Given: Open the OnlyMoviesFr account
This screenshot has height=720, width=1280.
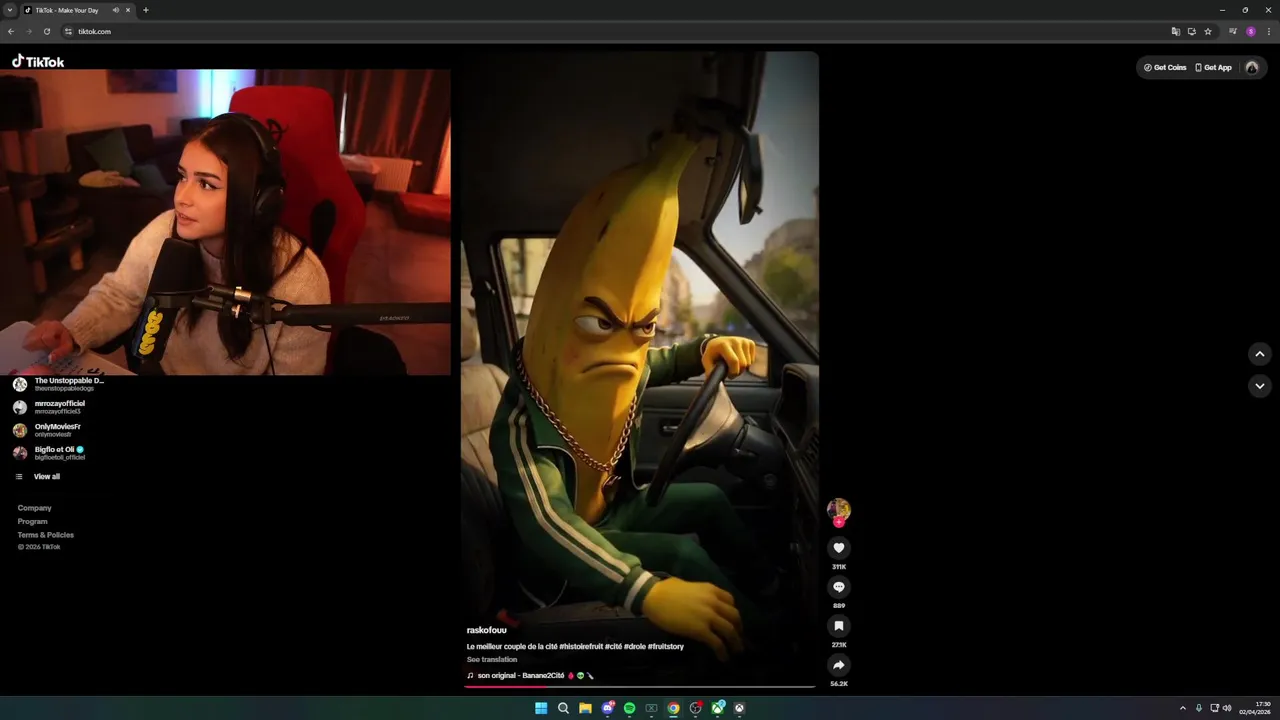Looking at the screenshot, I should [x=48, y=430].
